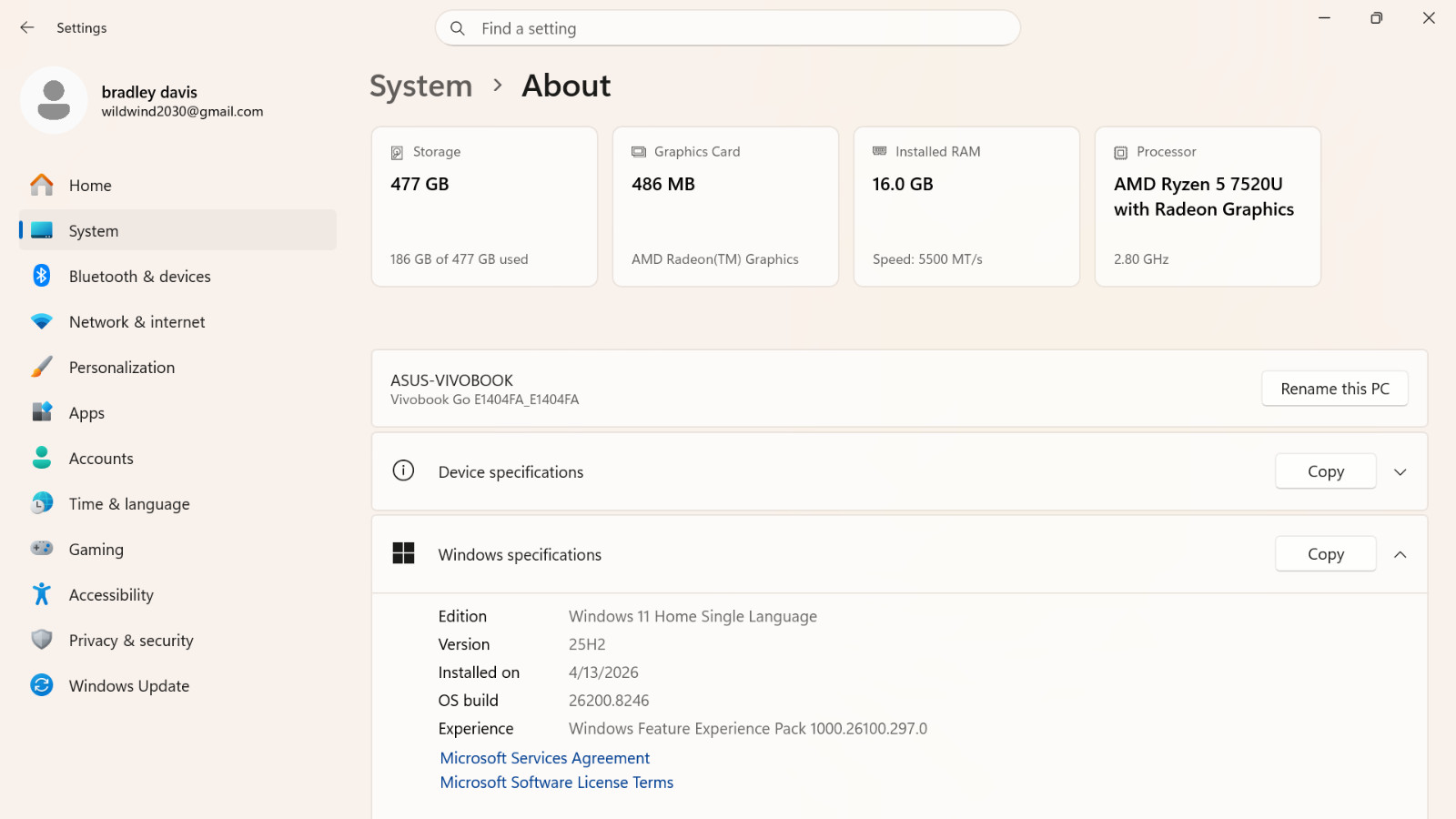
Task: Click the OS build value 26200.8246
Action: click(609, 701)
